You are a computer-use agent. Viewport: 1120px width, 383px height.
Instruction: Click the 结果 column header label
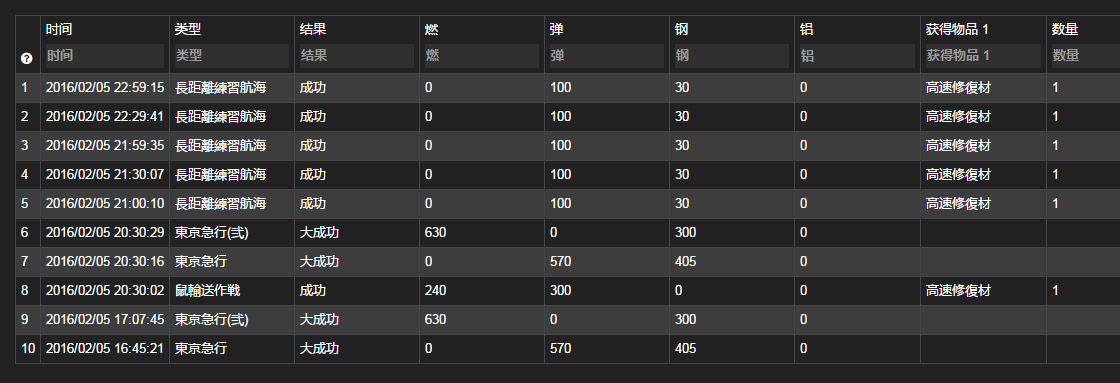[313, 30]
